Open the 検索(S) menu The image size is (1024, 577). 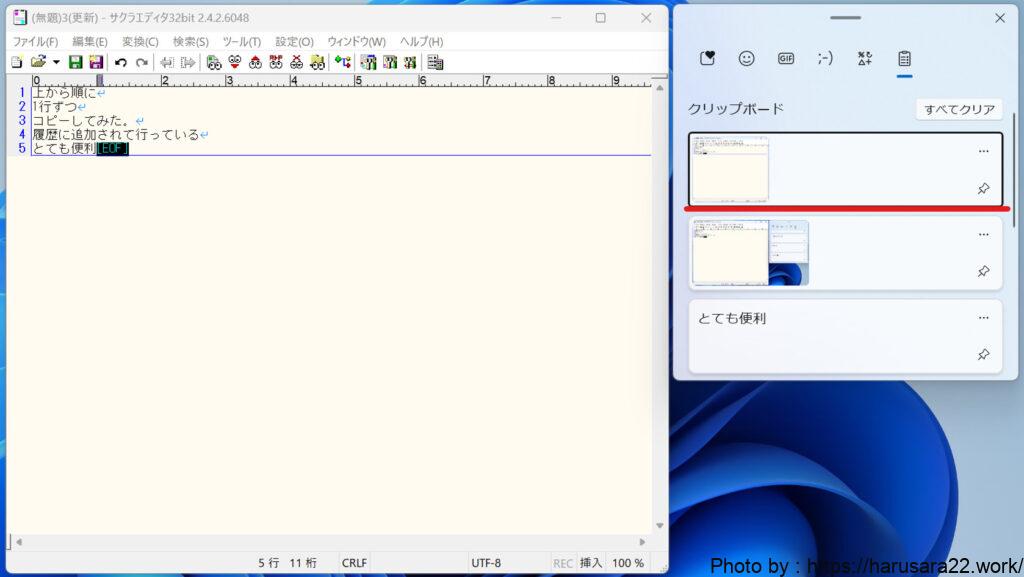[190, 41]
